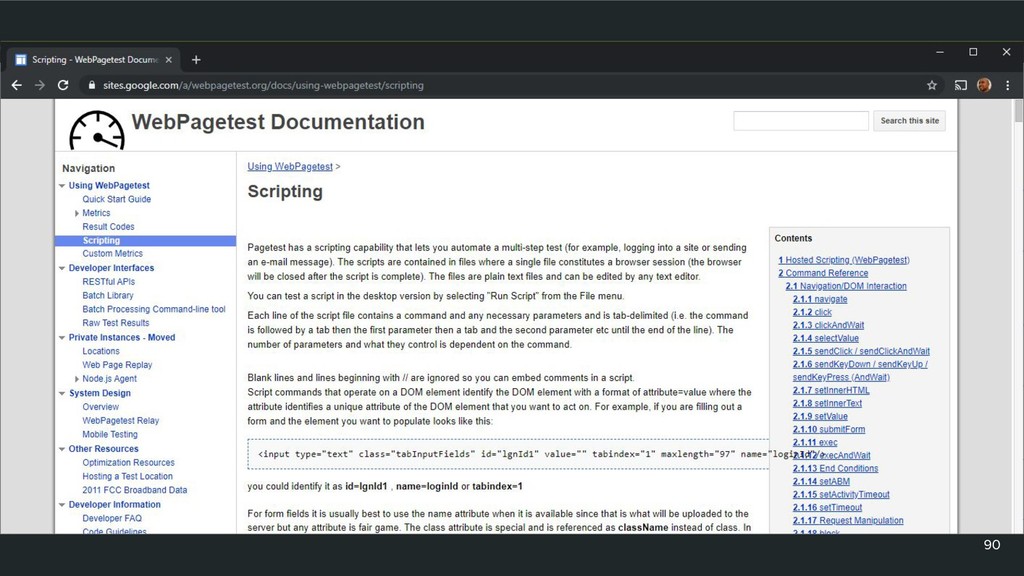
Task: Select the Scripting - WebPagetest browser tab
Action: point(93,59)
